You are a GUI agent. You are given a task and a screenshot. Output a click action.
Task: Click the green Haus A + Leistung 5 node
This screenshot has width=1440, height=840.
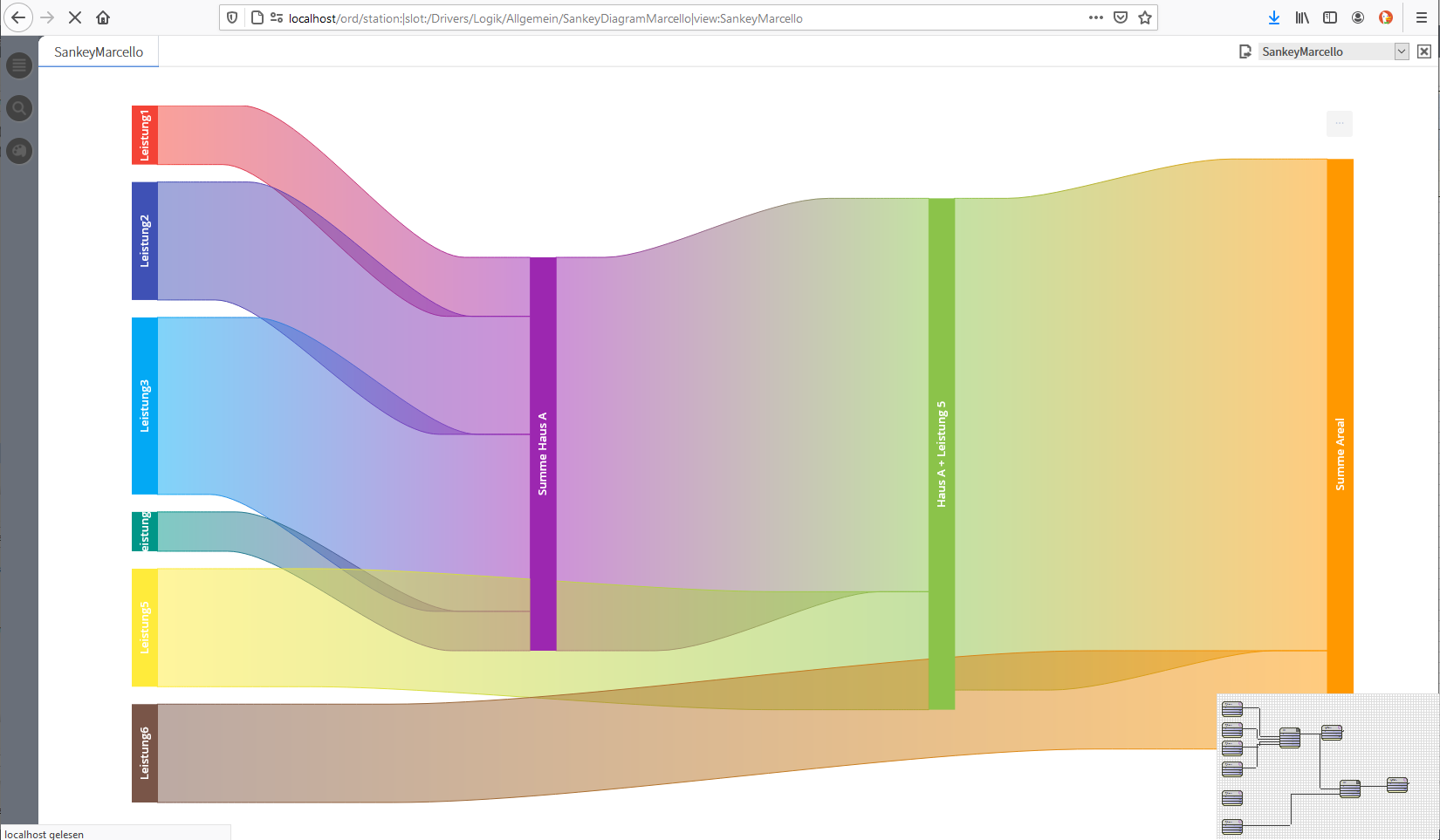click(942, 454)
